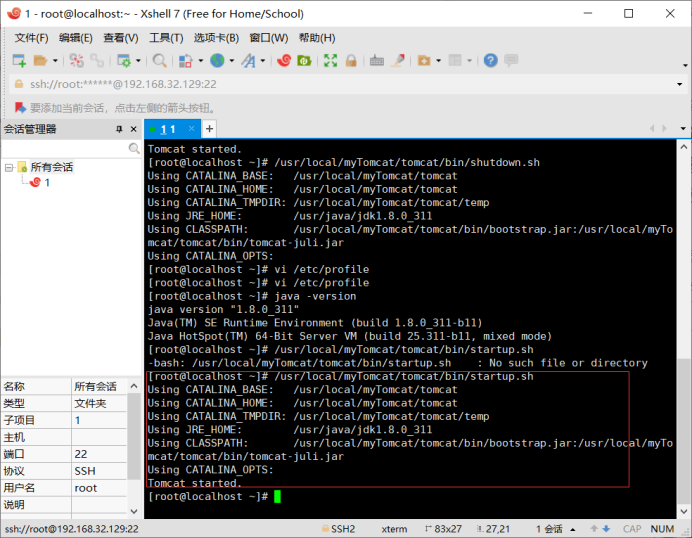
Task: Open the 查看(V) menu
Action: 120,38
